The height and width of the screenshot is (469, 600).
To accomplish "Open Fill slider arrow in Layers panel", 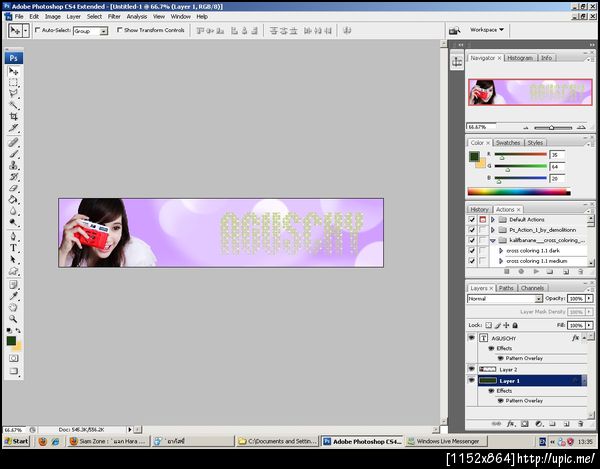I will coord(589,325).
